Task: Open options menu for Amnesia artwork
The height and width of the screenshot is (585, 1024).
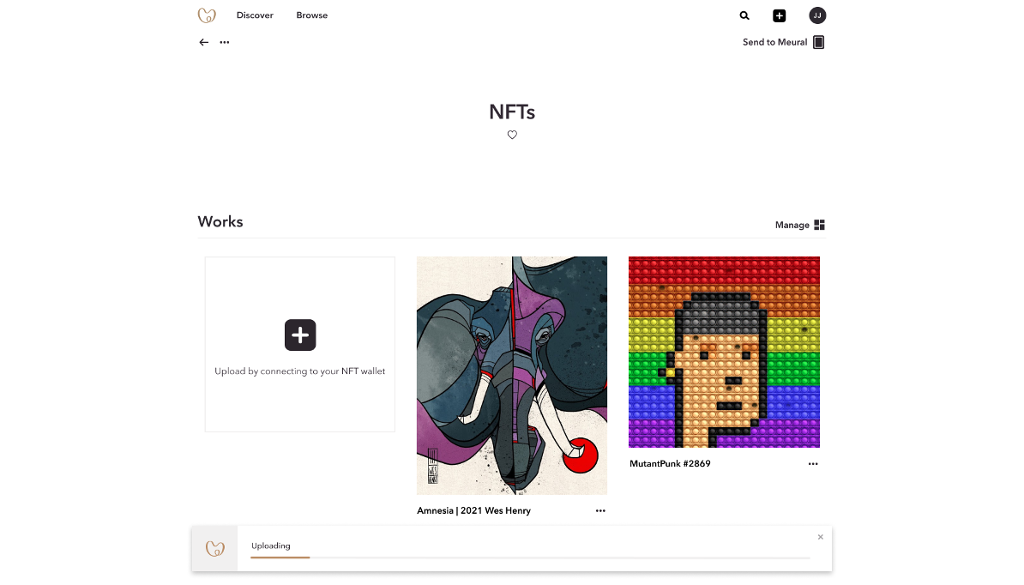Action: click(x=600, y=511)
